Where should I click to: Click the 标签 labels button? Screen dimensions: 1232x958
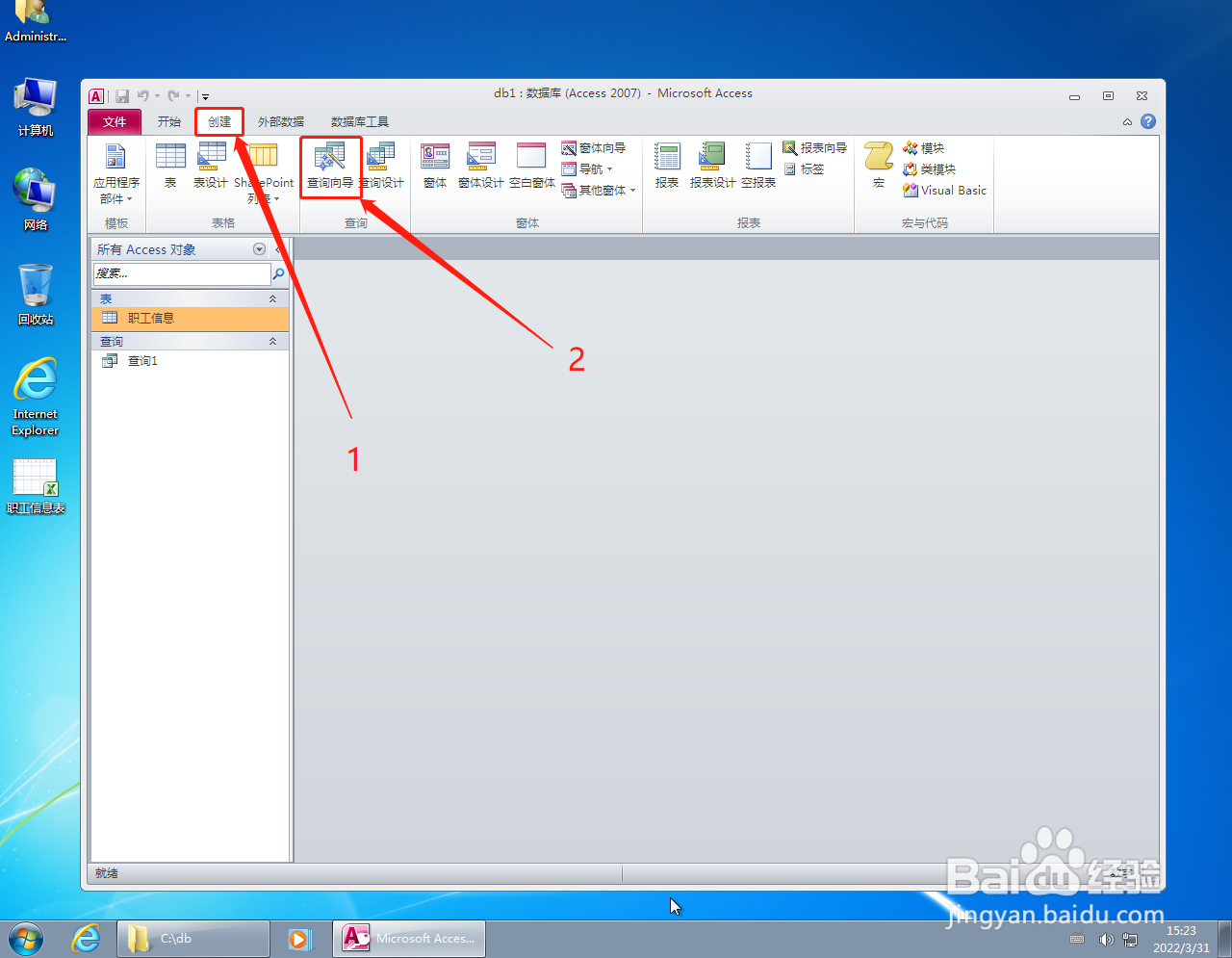coord(804,169)
